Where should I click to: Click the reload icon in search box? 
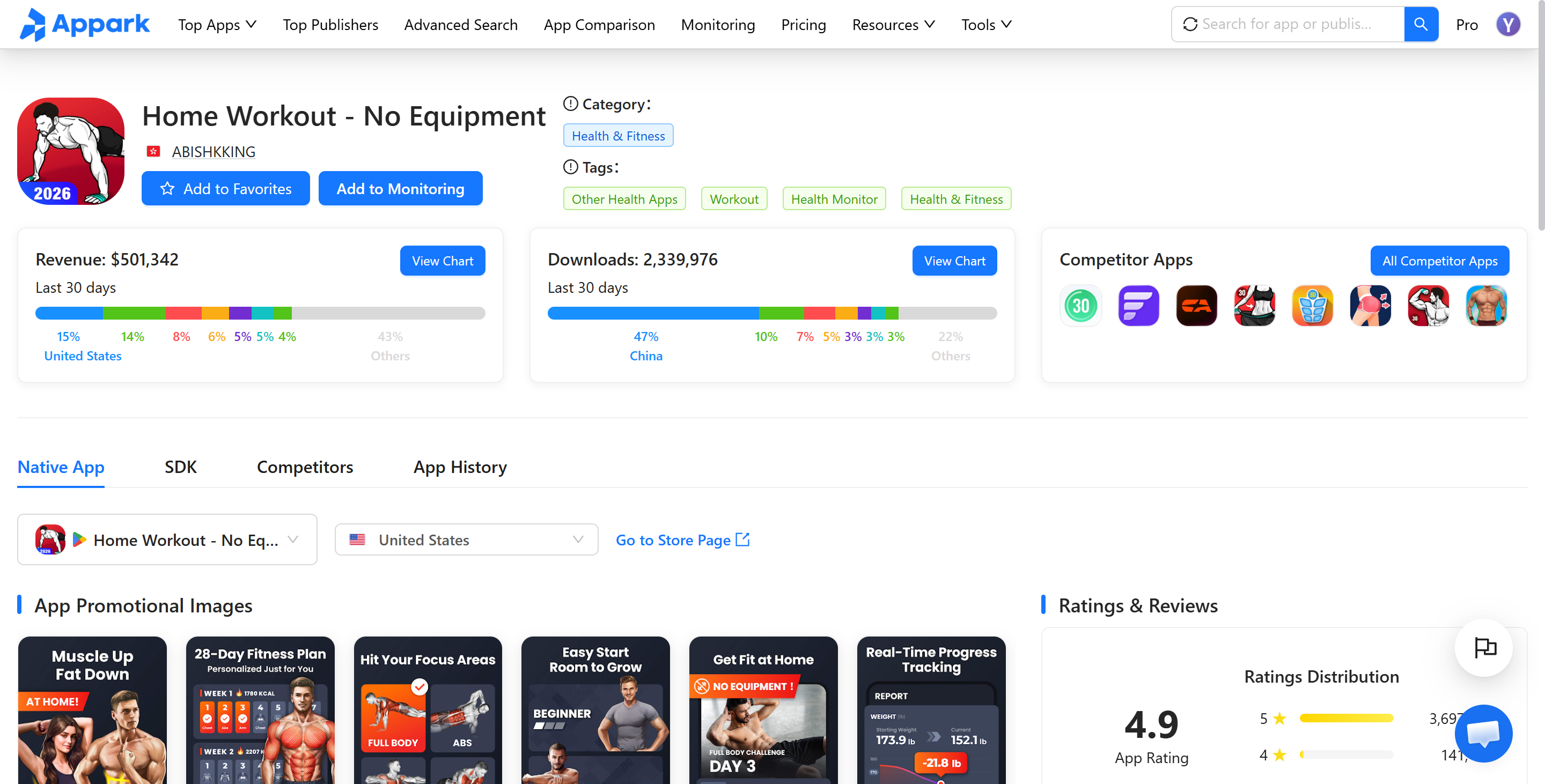[1190, 24]
